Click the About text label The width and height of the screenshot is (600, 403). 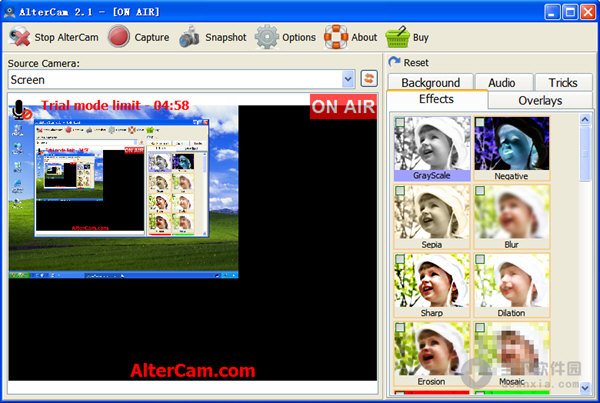pyautogui.click(x=364, y=38)
